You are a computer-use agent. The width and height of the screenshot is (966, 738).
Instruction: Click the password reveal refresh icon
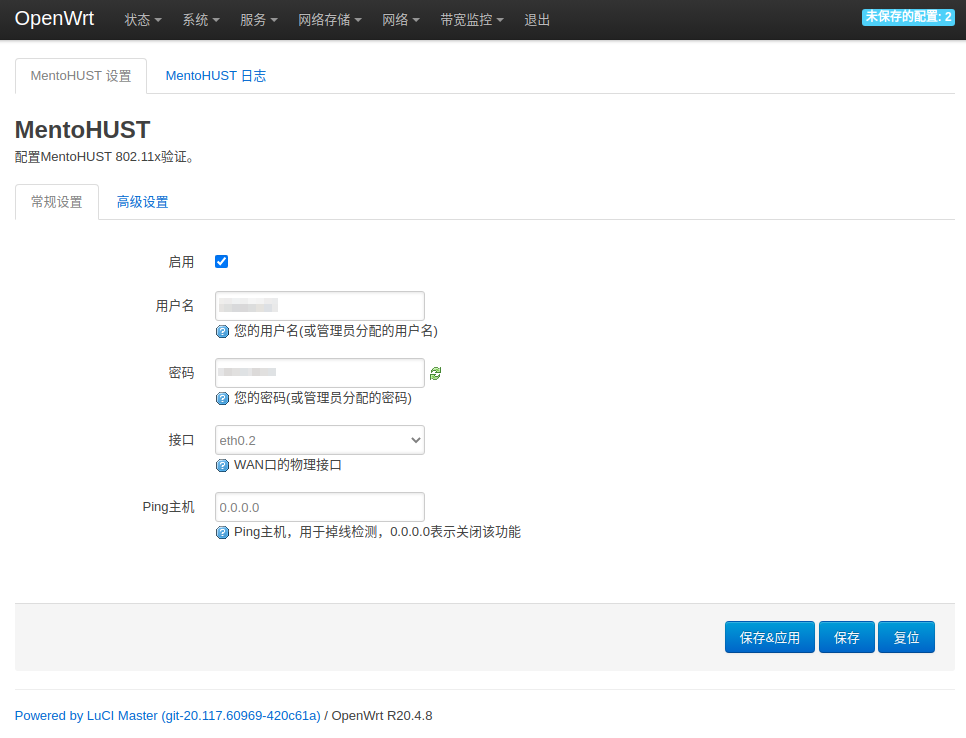point(436,373)
